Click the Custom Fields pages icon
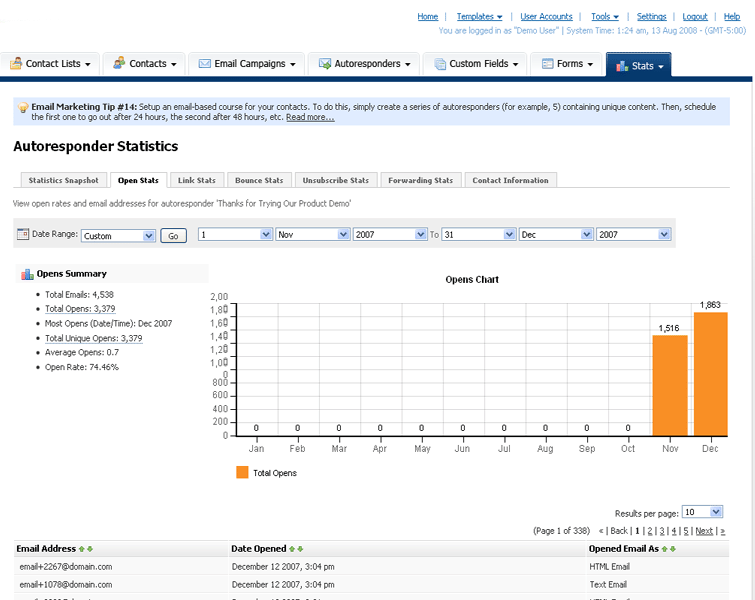This screenshot has width=755, height=600. [440, 64]
